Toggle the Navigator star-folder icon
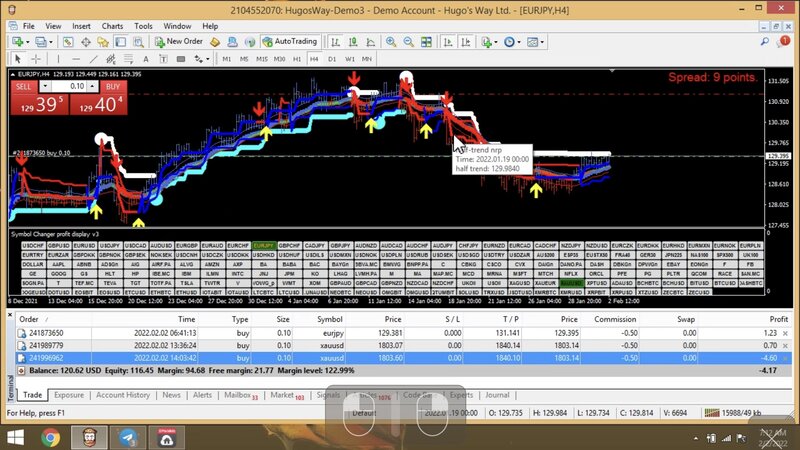Screen dimensions: 800x450 click(x=103, y=42)
